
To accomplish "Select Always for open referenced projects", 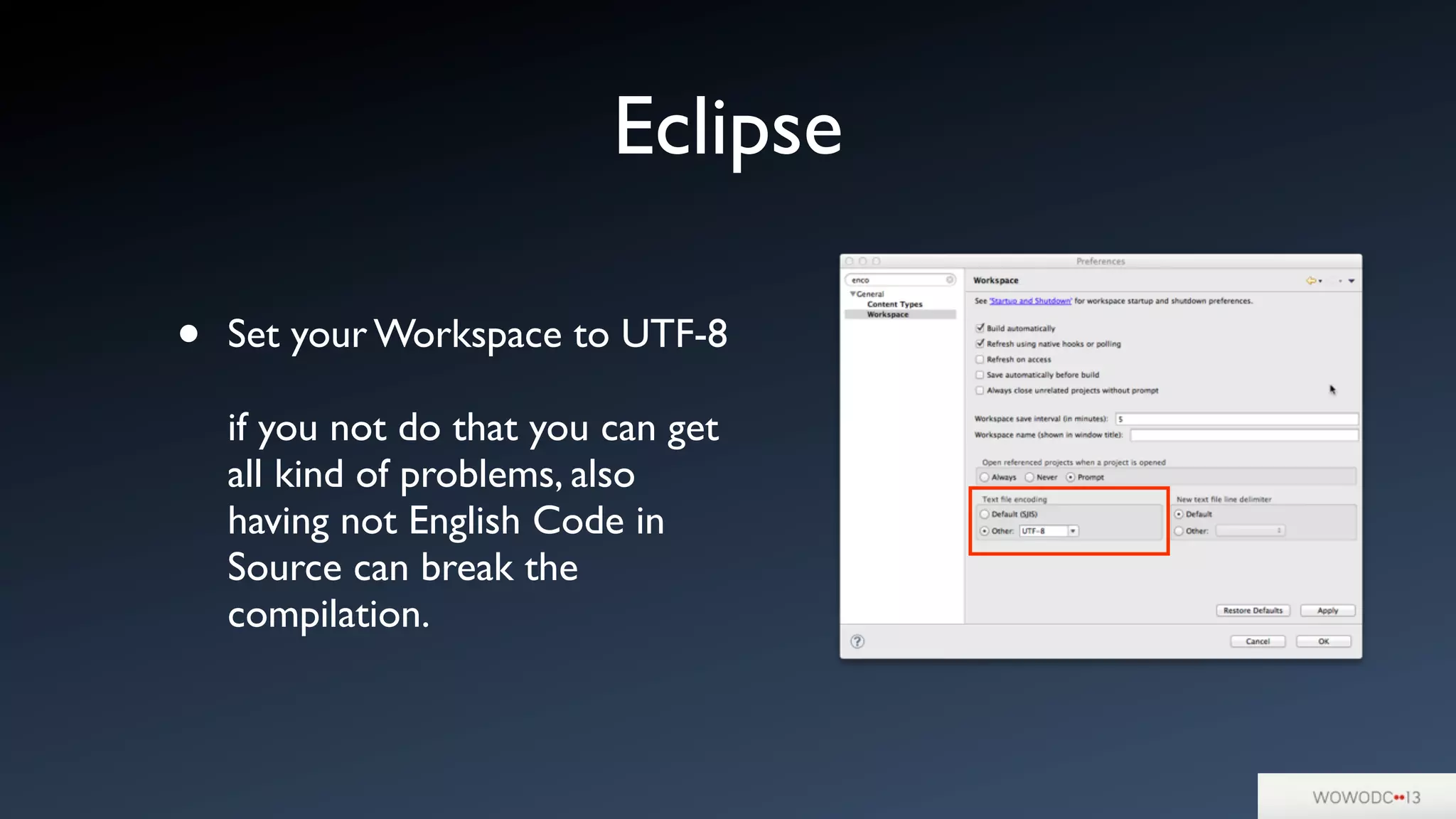I will point(985,477).
